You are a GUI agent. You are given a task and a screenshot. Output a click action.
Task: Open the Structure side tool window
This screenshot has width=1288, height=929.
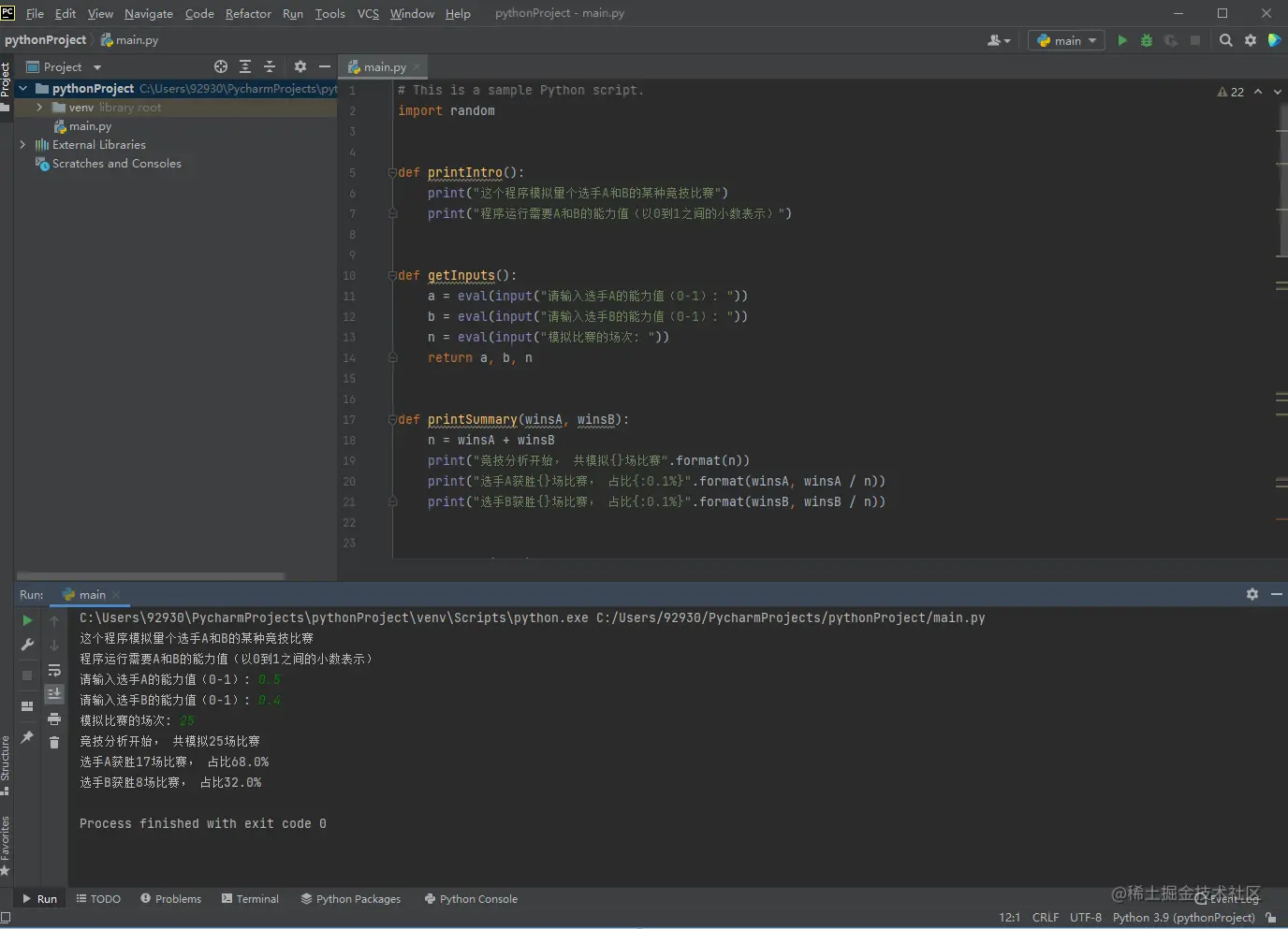pyautogui.click(x=6, y=764)
